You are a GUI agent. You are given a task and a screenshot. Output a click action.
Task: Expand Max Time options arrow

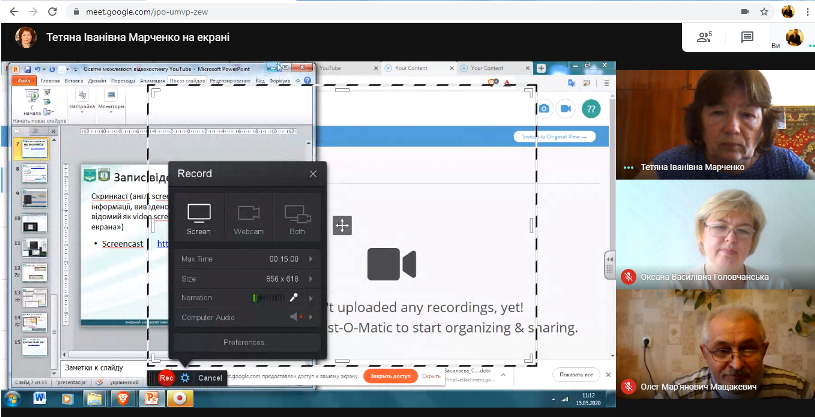pos(311,259)
